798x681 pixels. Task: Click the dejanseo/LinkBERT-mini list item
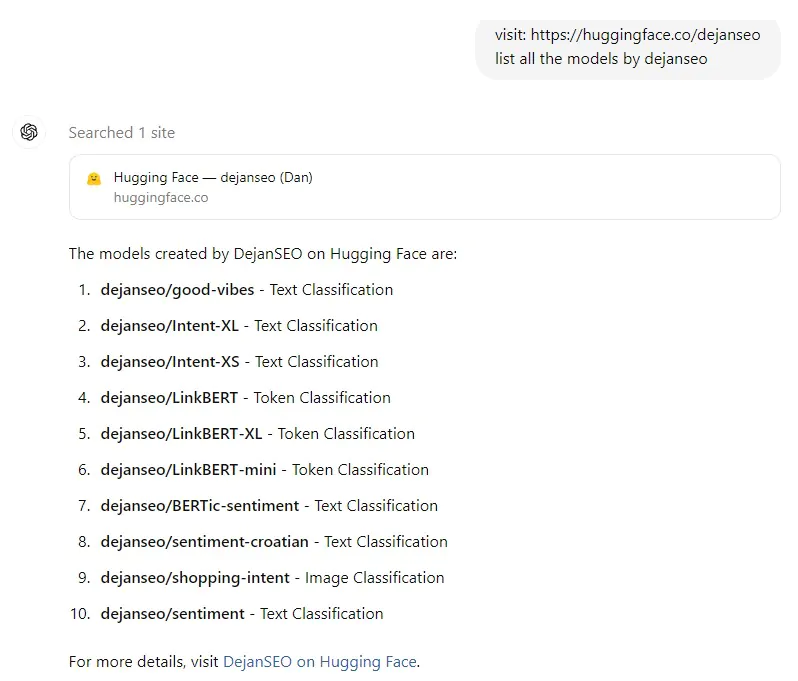[x=265, y=470]
